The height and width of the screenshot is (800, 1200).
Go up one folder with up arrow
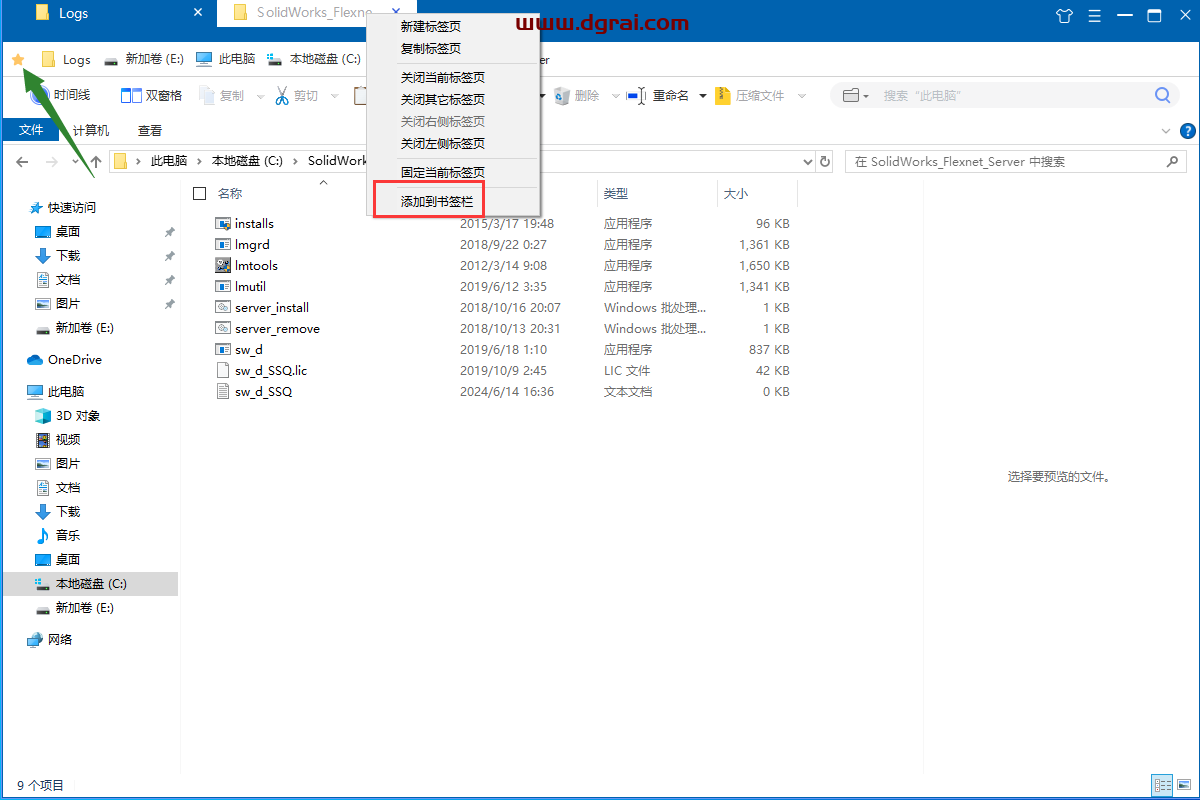tap(96, 162)
